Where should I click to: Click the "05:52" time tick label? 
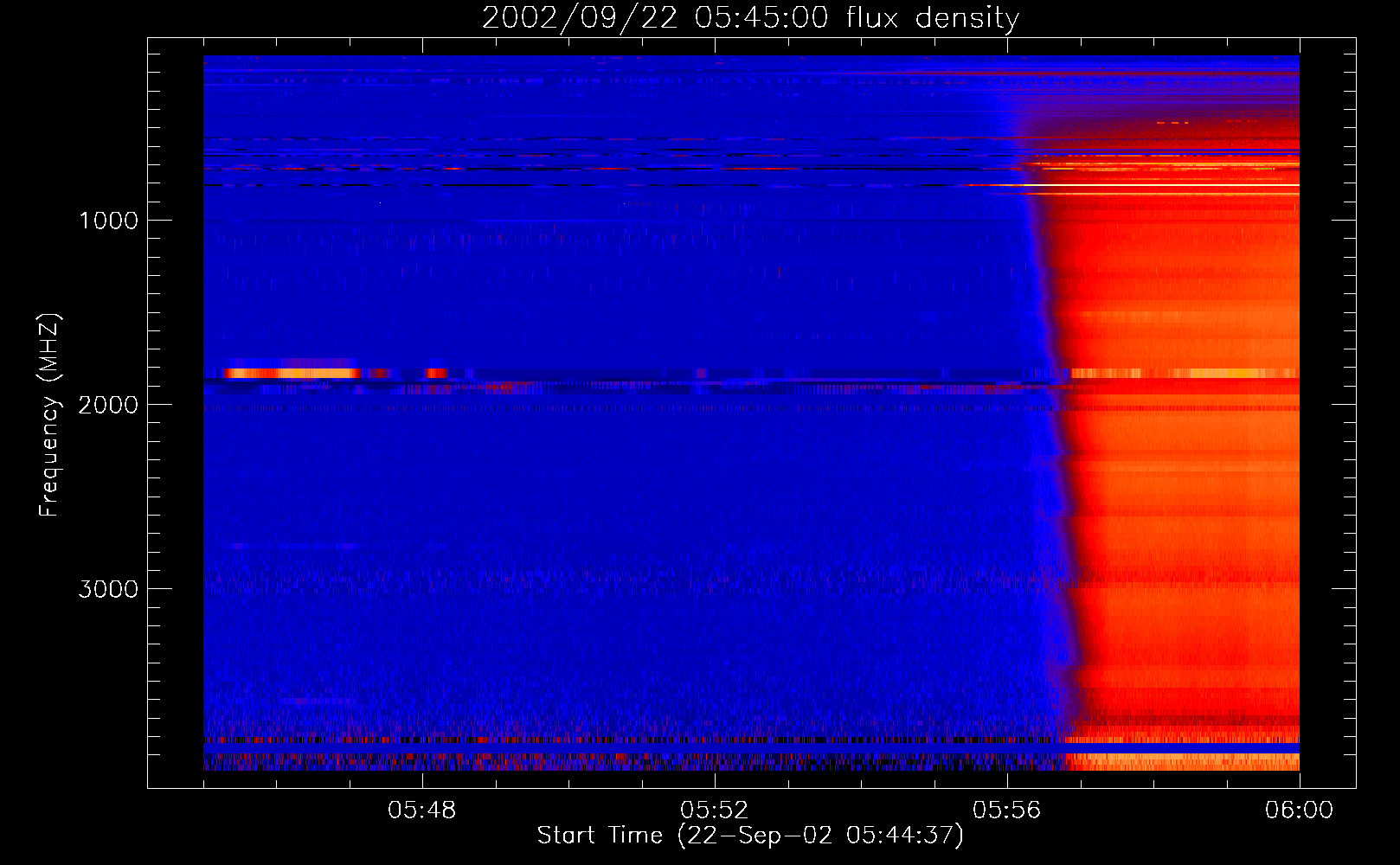pos(715,811)
